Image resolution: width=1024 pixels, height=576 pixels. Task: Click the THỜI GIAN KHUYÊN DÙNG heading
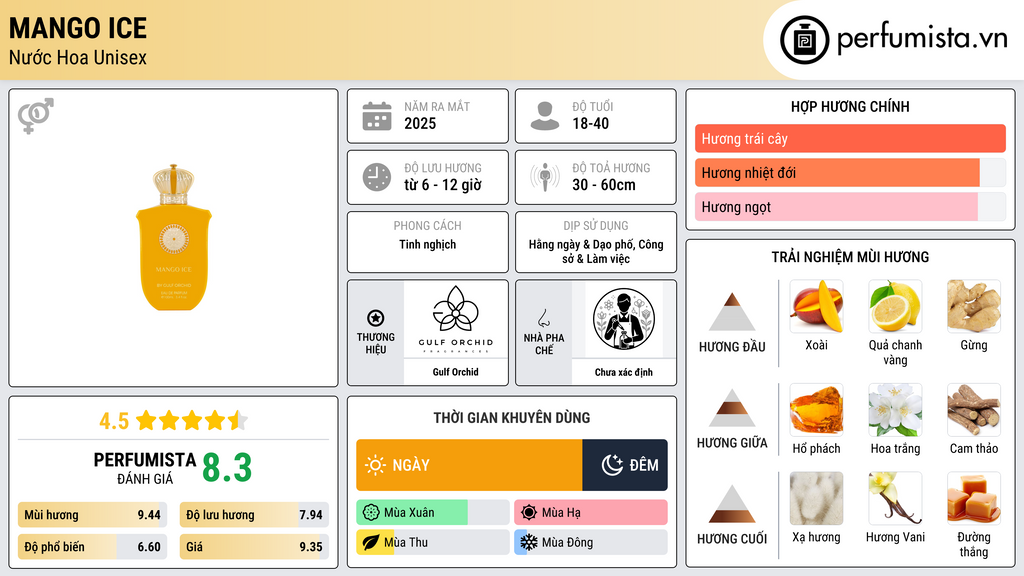point(512,418)
